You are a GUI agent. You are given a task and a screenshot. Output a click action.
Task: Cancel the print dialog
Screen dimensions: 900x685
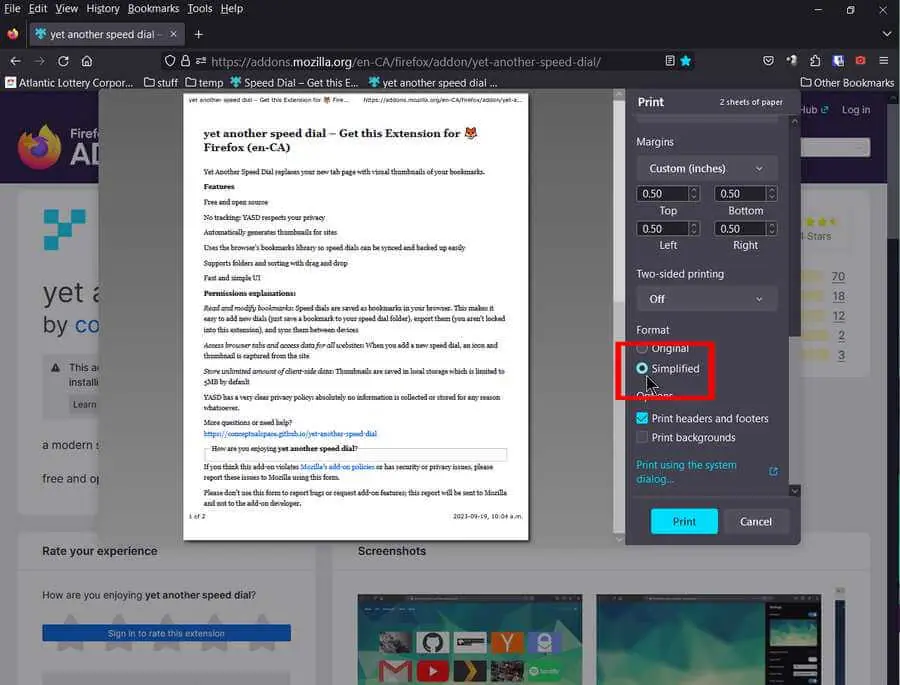pyautogui.click(x=756, y=521)
